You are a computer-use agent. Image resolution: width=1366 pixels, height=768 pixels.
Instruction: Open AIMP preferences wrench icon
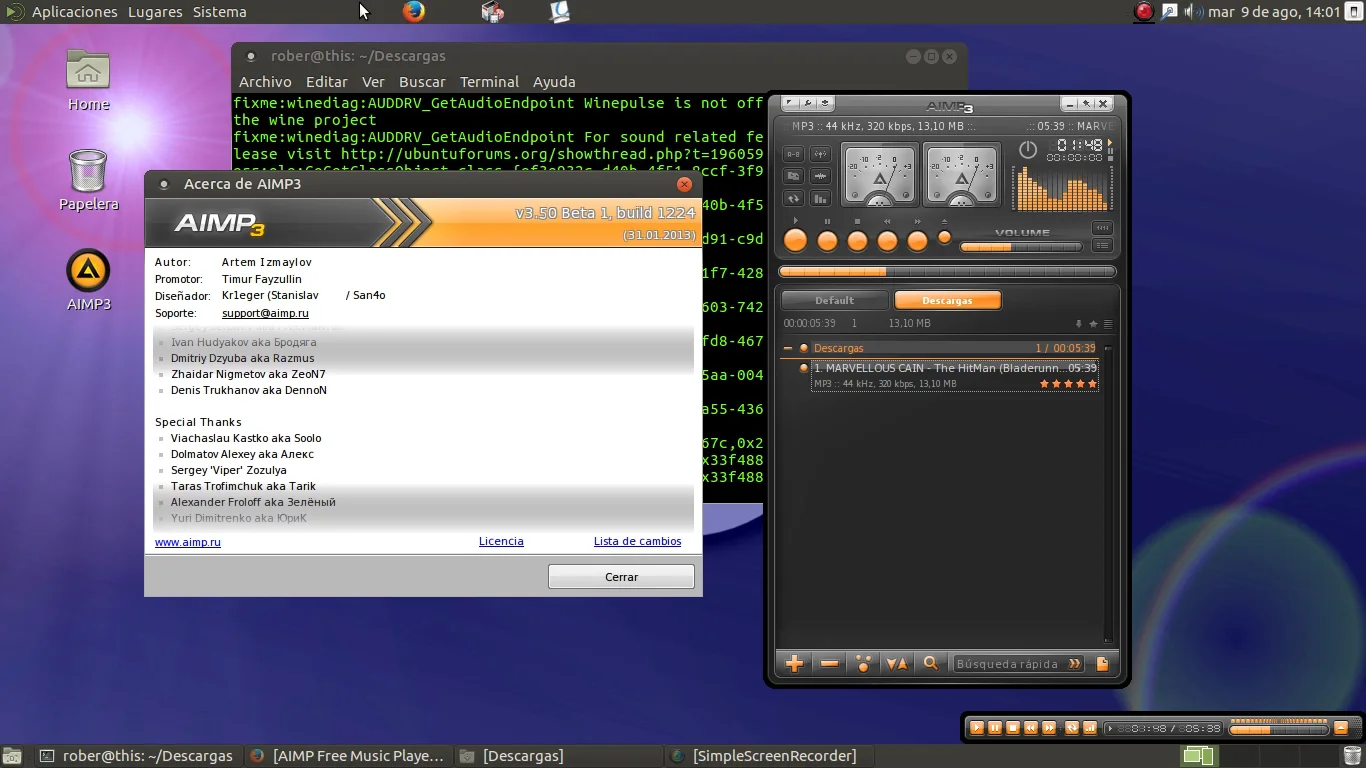coord(807,104)
